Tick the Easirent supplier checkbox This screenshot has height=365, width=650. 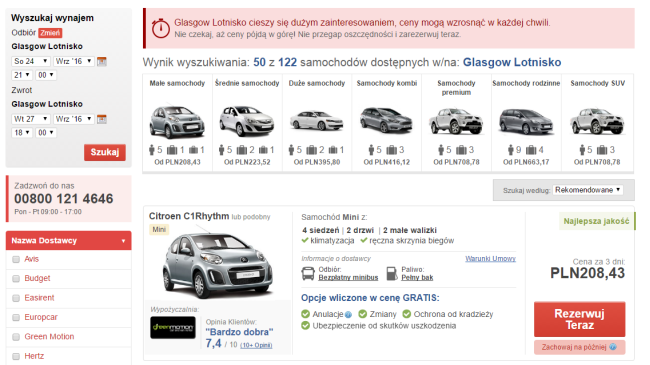[x=16, y=298]
